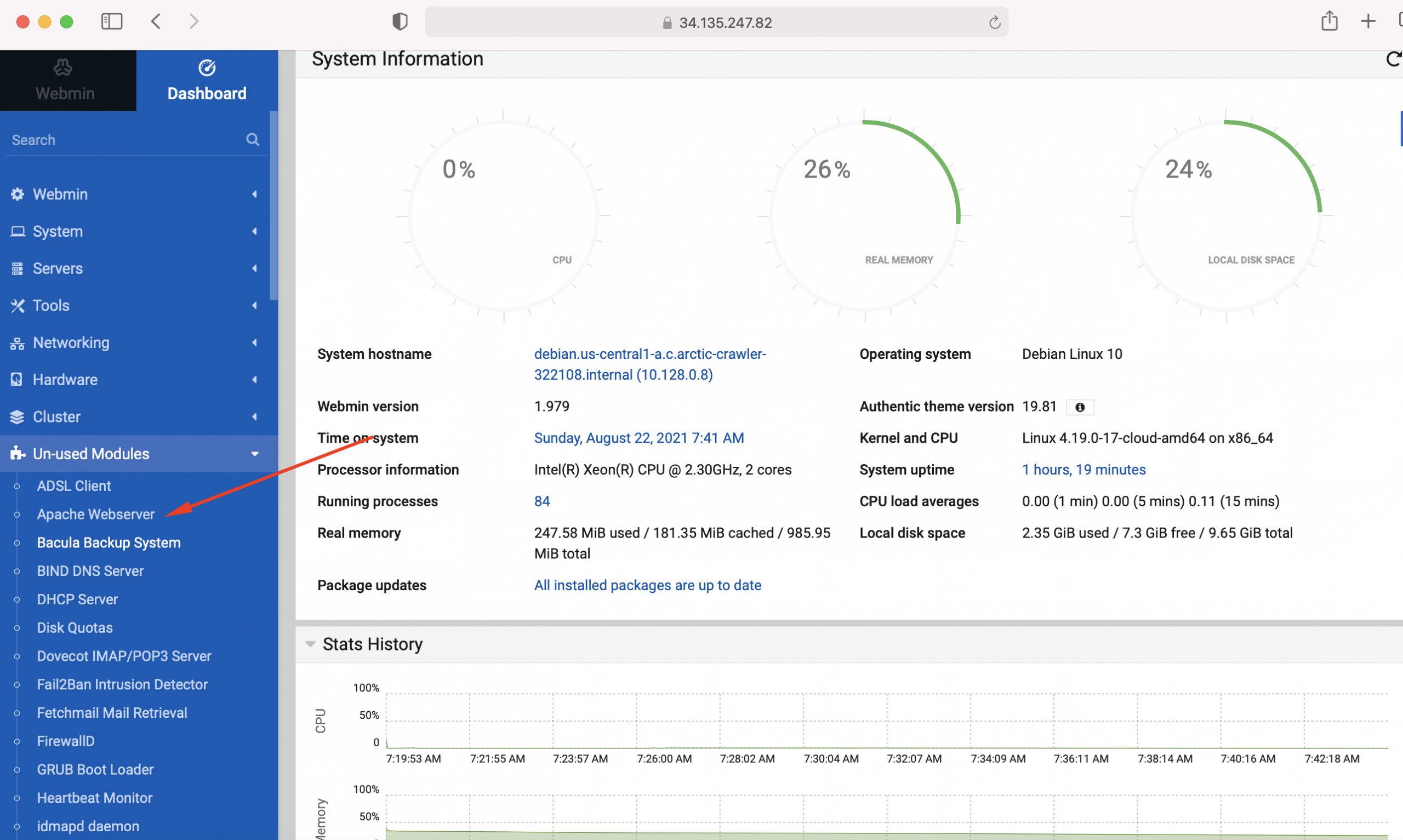Screen dimensions: 1403x840
Task: Click the sidebar scrollbar
Action: (x=274, y=205)
